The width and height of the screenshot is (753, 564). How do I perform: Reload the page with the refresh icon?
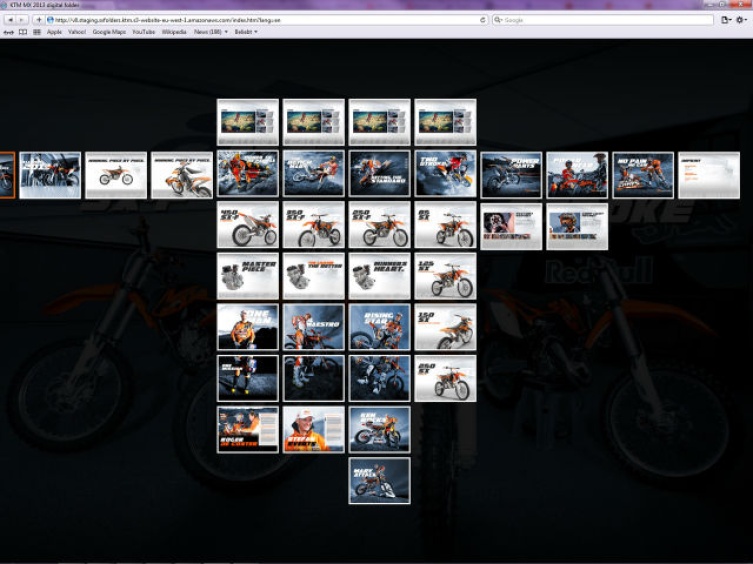coord(483,20)
